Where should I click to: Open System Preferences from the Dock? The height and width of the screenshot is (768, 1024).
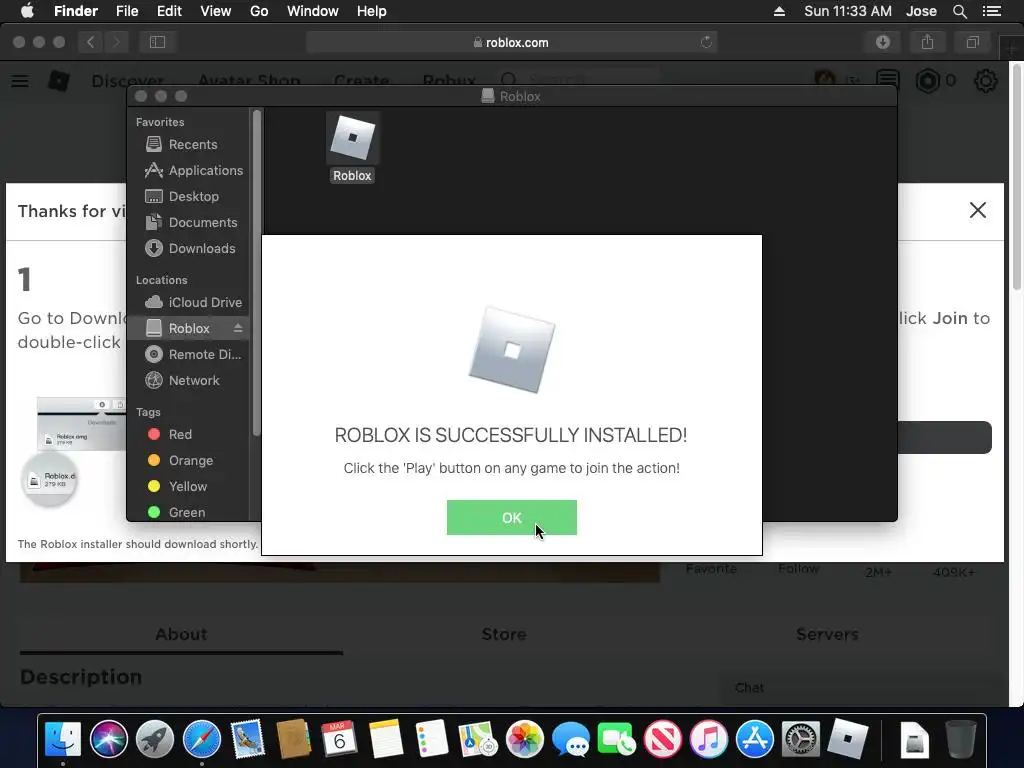pos(801,739)
